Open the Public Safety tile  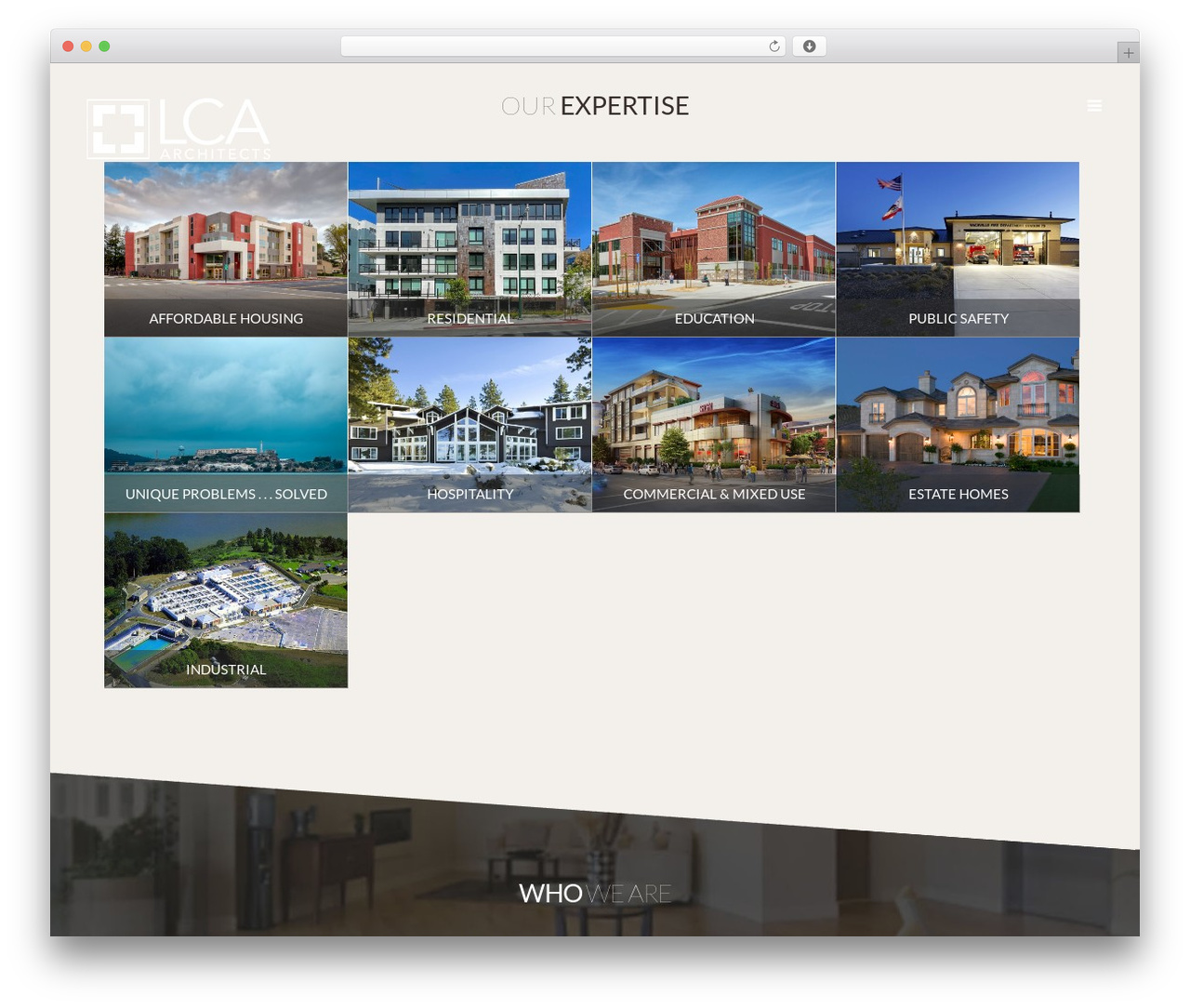coord(958,249)
